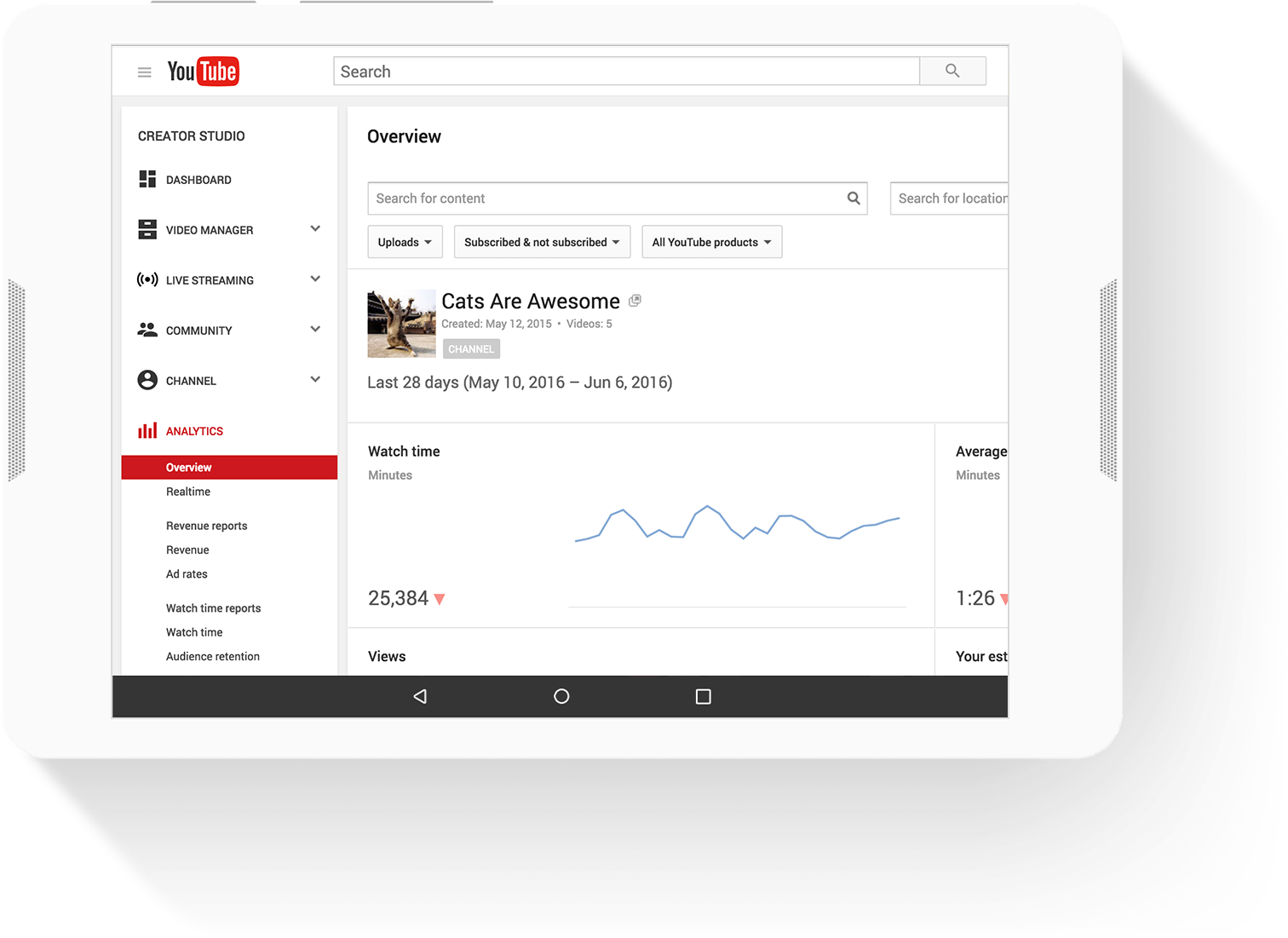Tap the Android back triangle button

pos(420,697)
